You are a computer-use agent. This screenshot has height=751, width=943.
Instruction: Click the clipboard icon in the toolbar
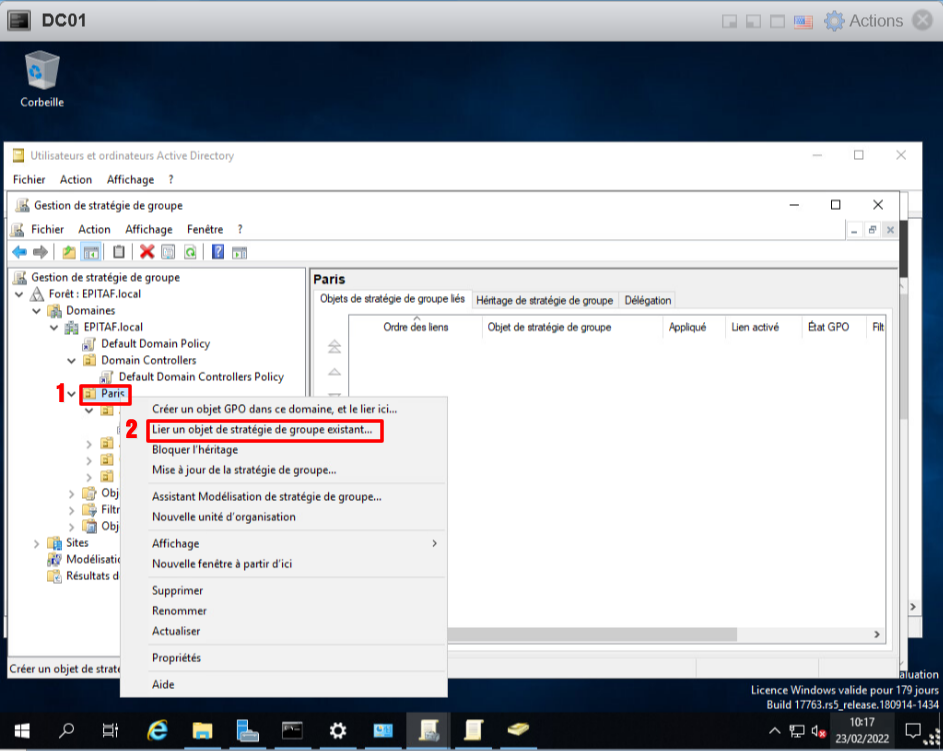[x=119, y=252]
